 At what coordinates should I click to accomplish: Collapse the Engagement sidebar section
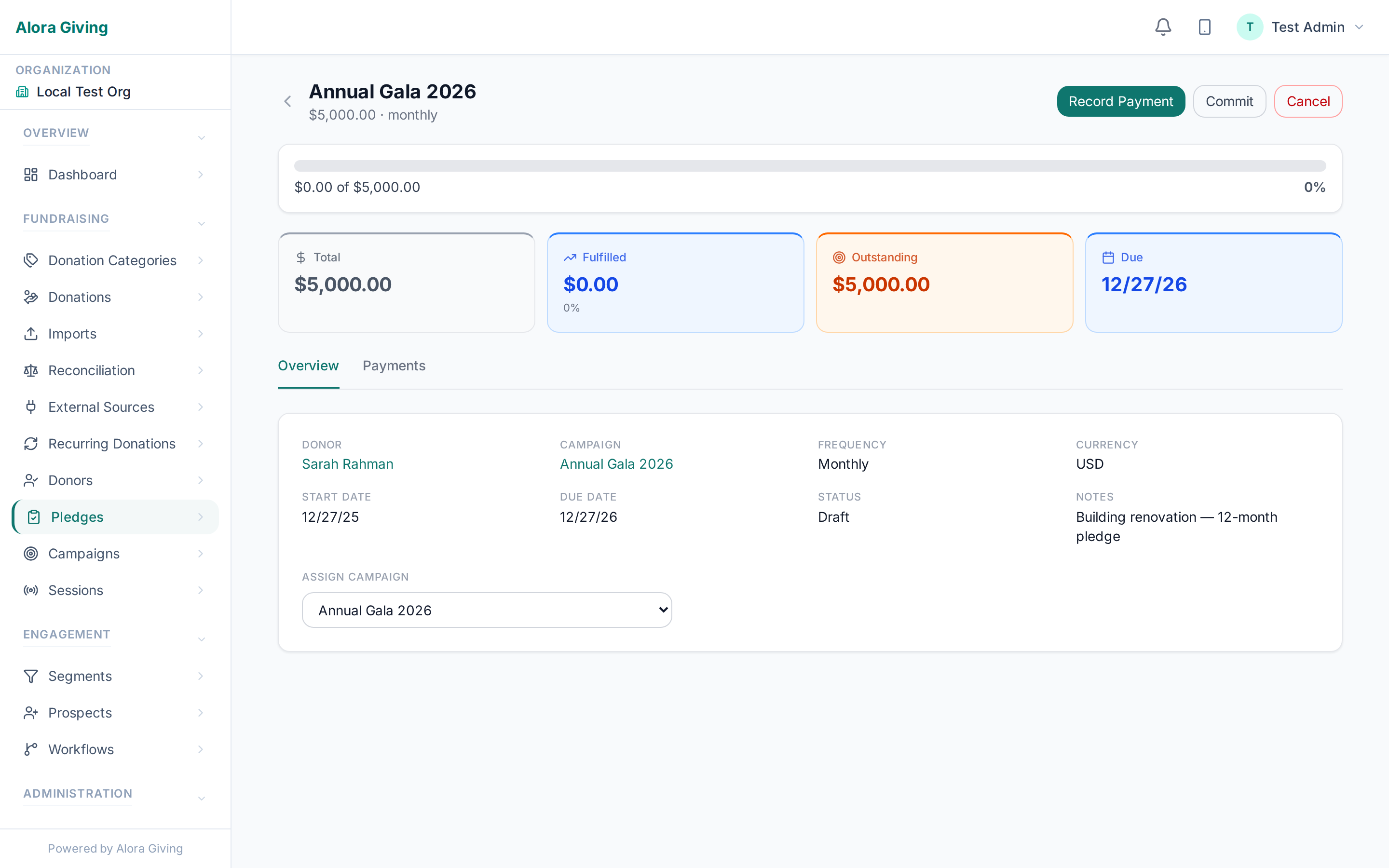pos(201,639)
